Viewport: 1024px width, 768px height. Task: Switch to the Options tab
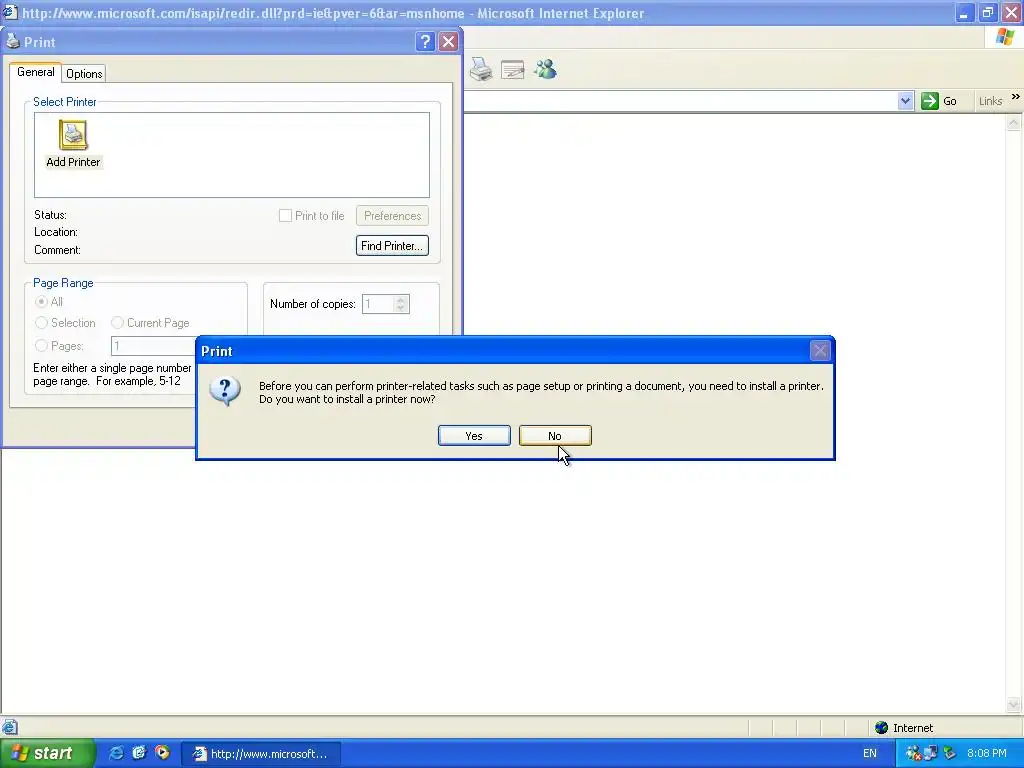84,74
